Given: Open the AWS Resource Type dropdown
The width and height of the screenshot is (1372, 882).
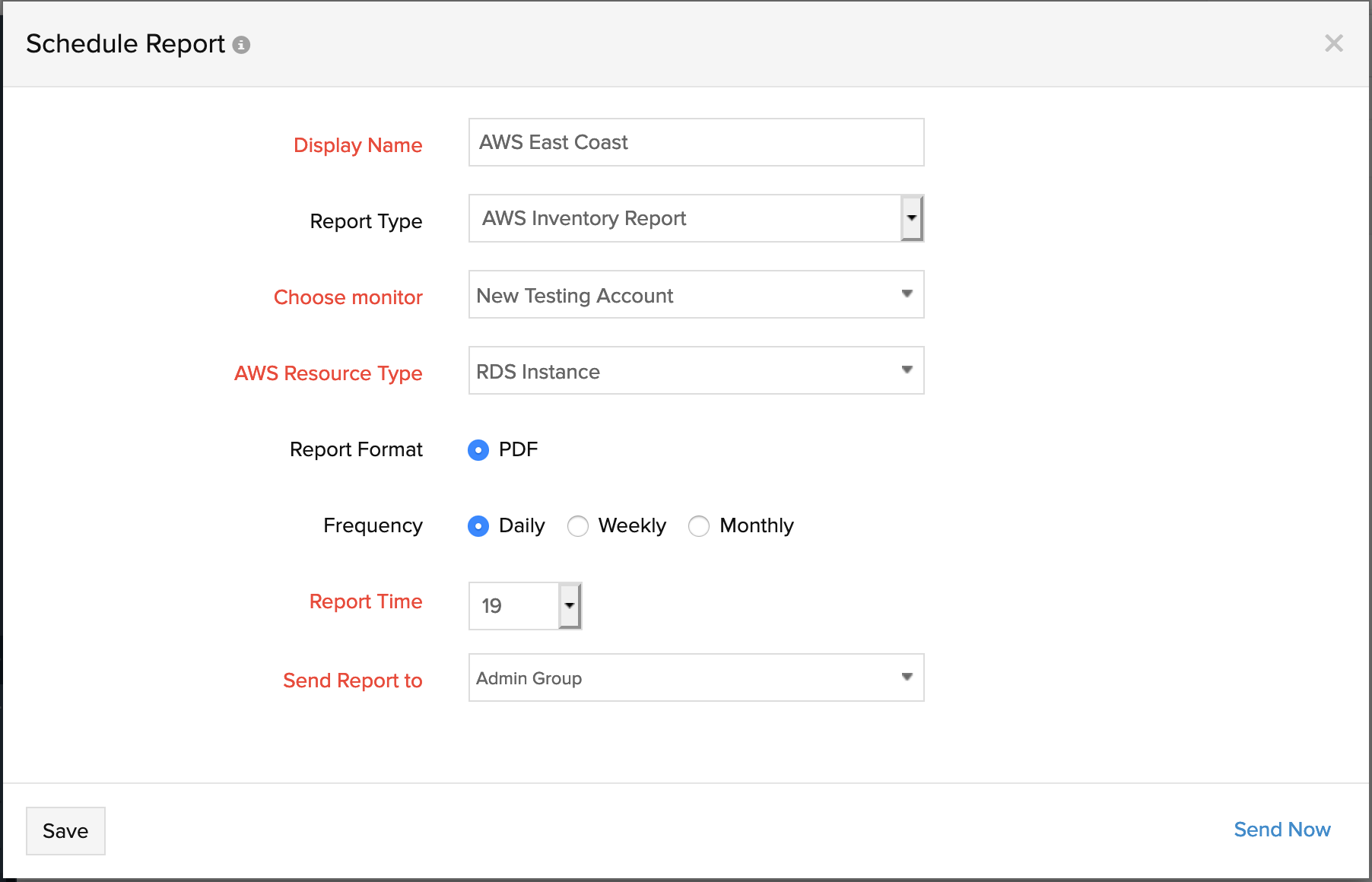Looking at the screenshot, I should [x=696, y=370].
